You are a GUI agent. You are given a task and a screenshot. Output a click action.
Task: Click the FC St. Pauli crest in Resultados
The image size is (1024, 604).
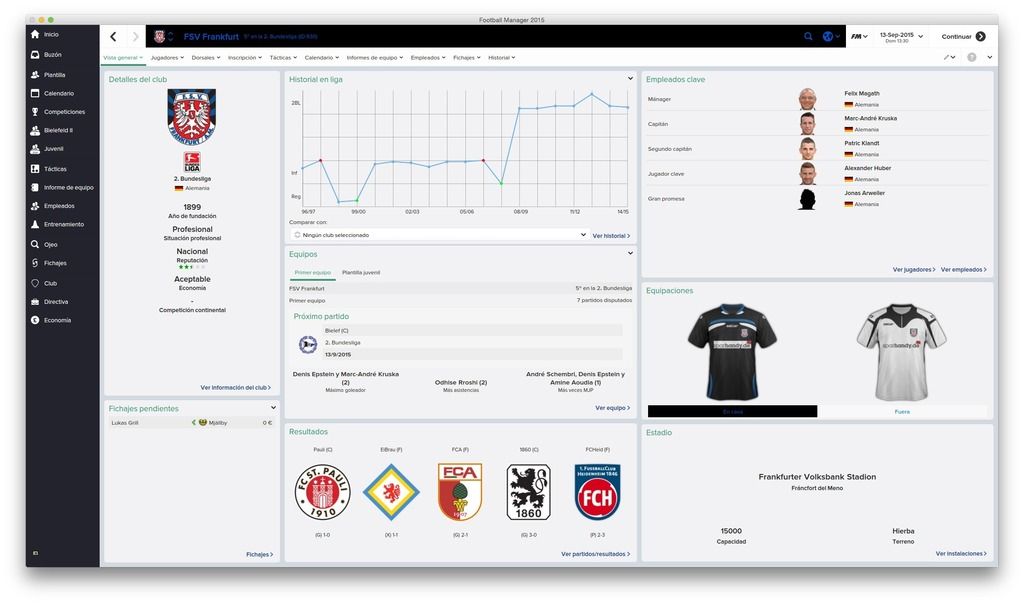pos(323,492)
